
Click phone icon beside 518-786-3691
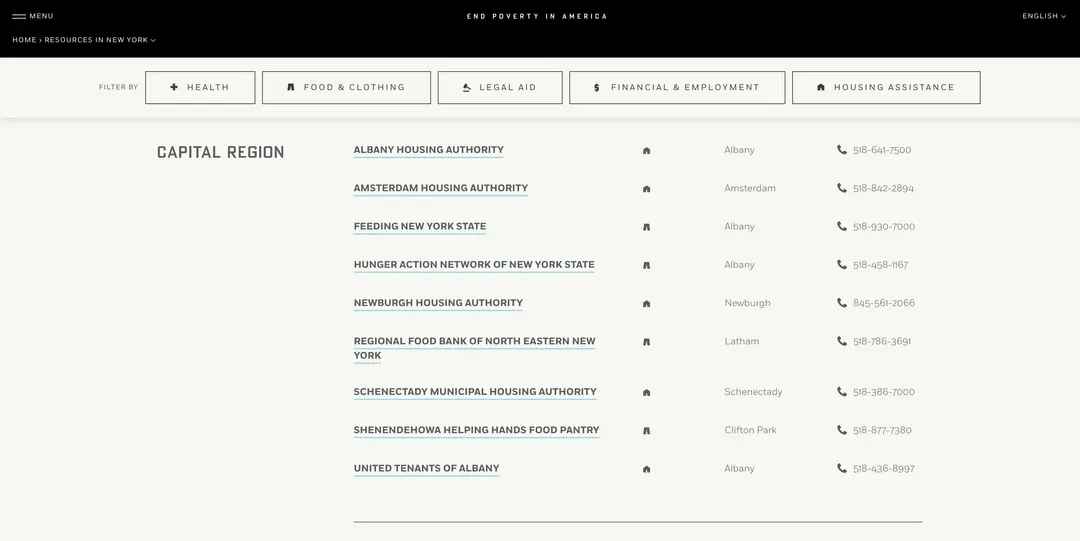tap(842, 340)
